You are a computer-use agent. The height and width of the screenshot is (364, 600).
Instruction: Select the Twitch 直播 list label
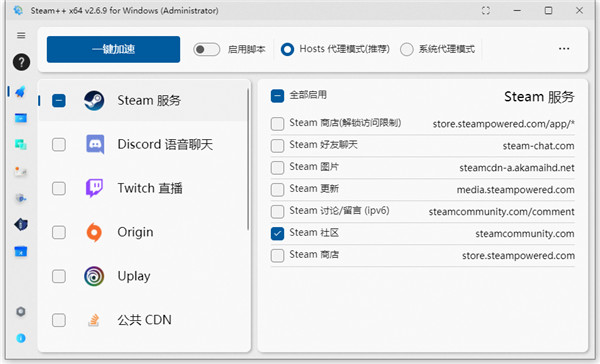pyautogui.click(x=150, y=188)
